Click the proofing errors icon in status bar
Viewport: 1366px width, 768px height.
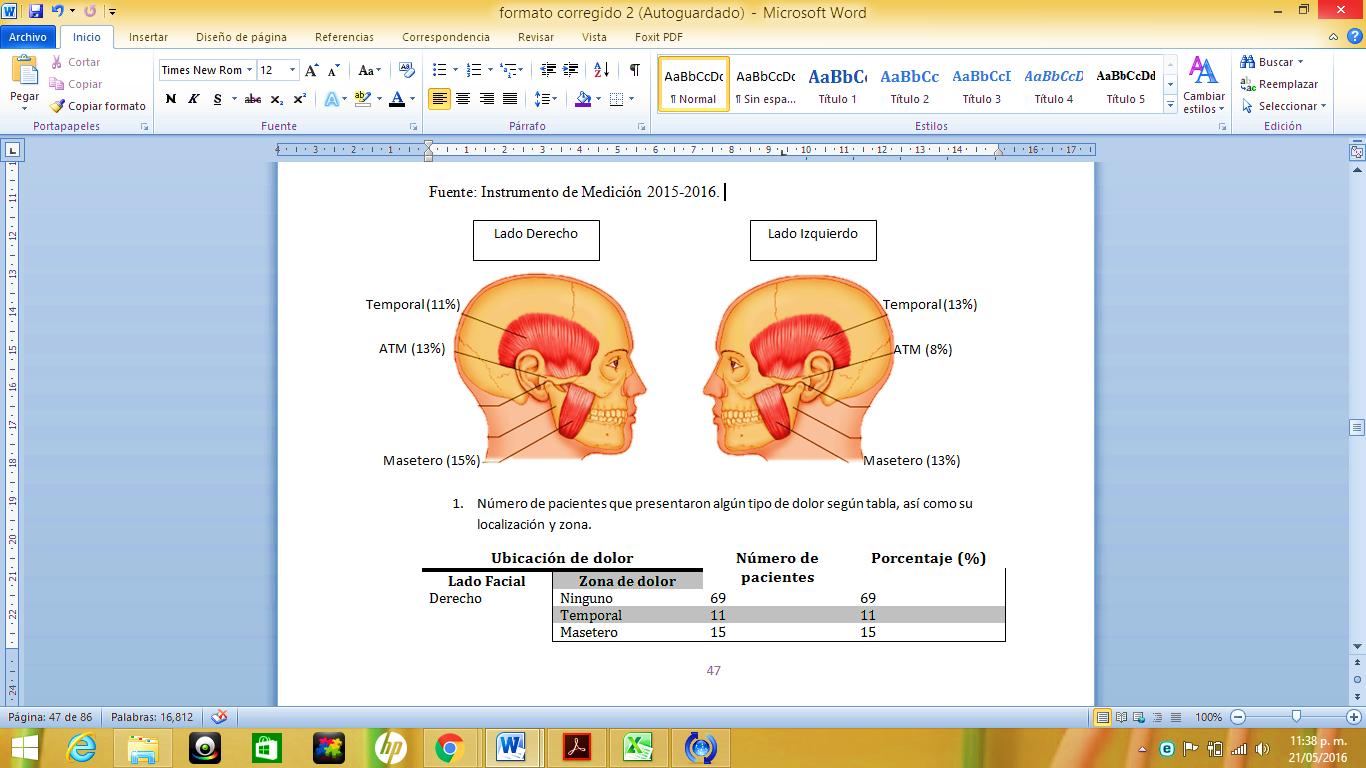coord(219,717)
